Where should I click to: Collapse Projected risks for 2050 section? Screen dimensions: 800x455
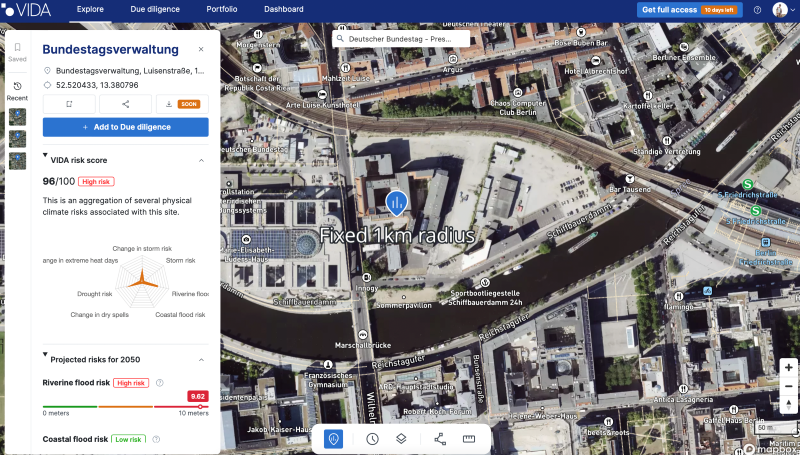pyautogui.click(x=201, y=360)
